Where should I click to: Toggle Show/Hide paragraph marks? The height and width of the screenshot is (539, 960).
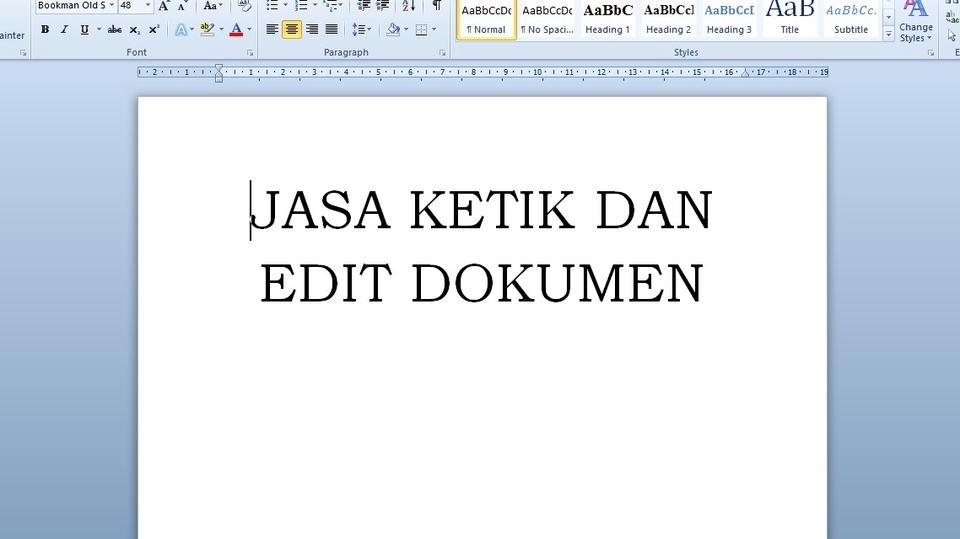[x=437, y=6]
